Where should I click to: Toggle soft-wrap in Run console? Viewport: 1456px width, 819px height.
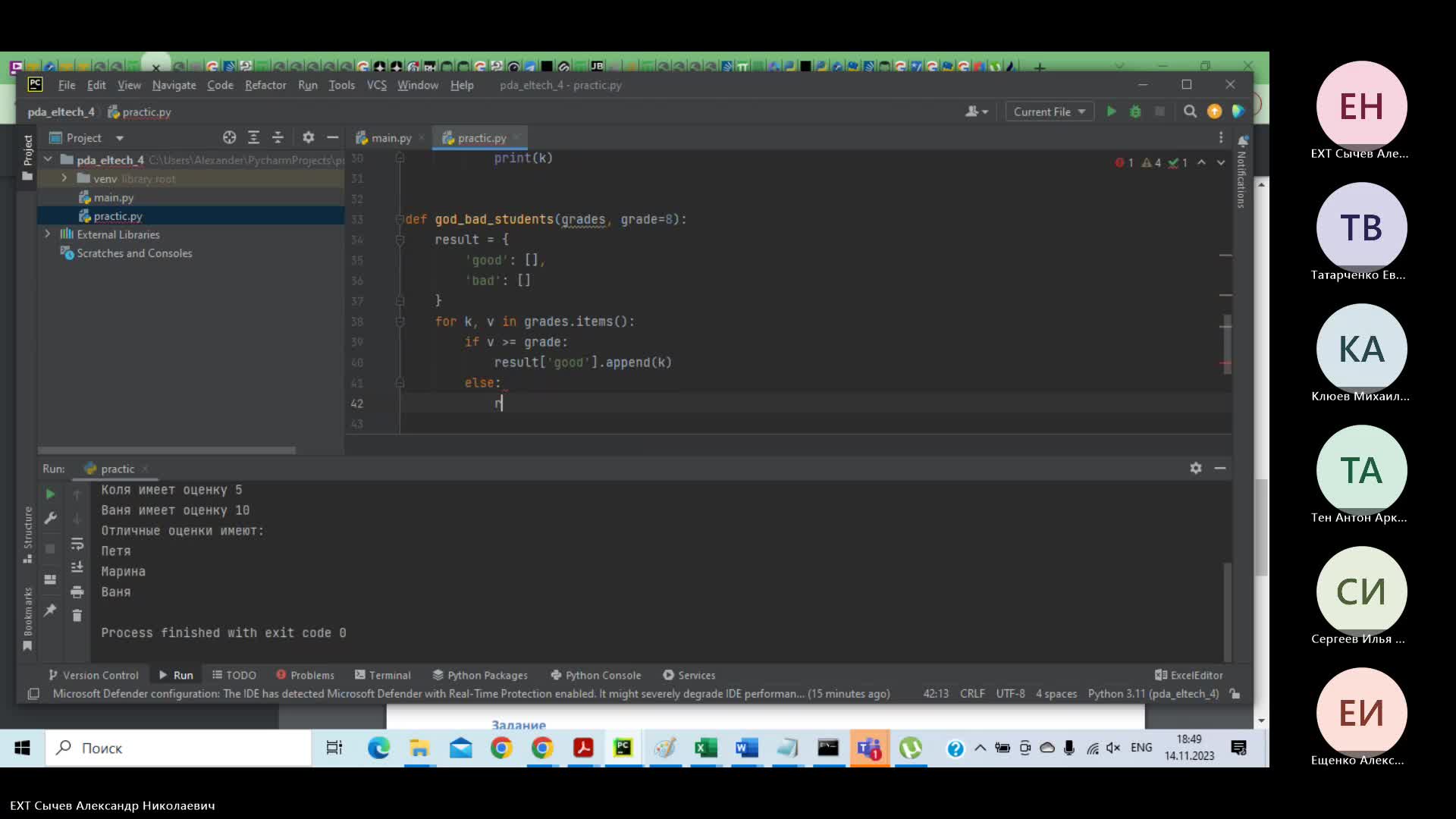tap(77, 543)
